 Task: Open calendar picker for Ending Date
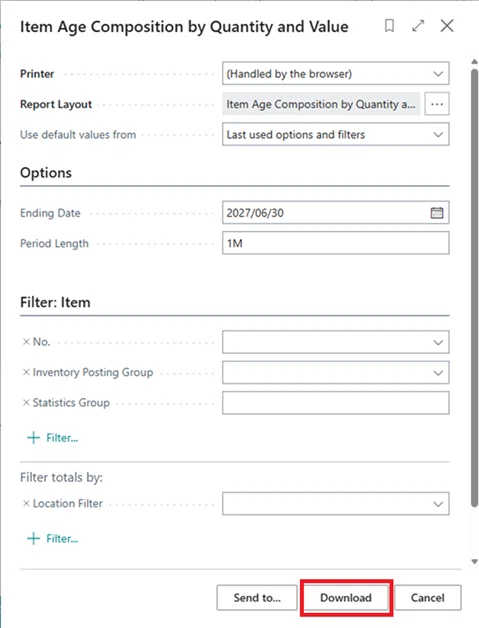pyautogui.click(x=437, y=213)
